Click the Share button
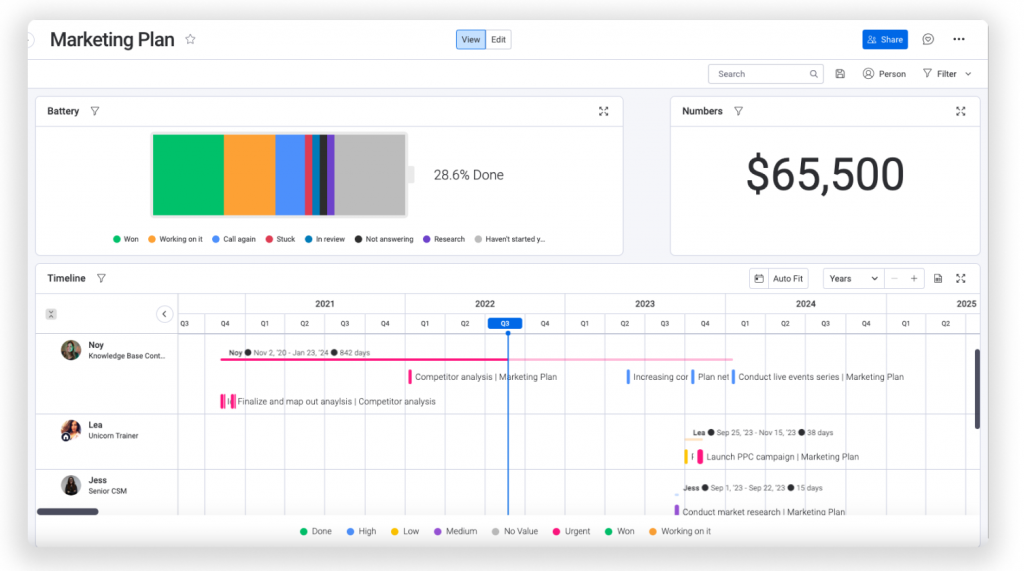Image resolution: width=1024 pixels, height=571 pixels. pos(885,40)
